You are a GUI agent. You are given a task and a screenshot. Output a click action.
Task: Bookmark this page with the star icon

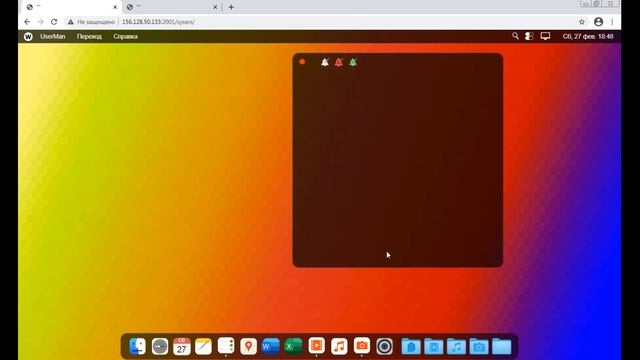pyautogui.click(x=582, y=22)
